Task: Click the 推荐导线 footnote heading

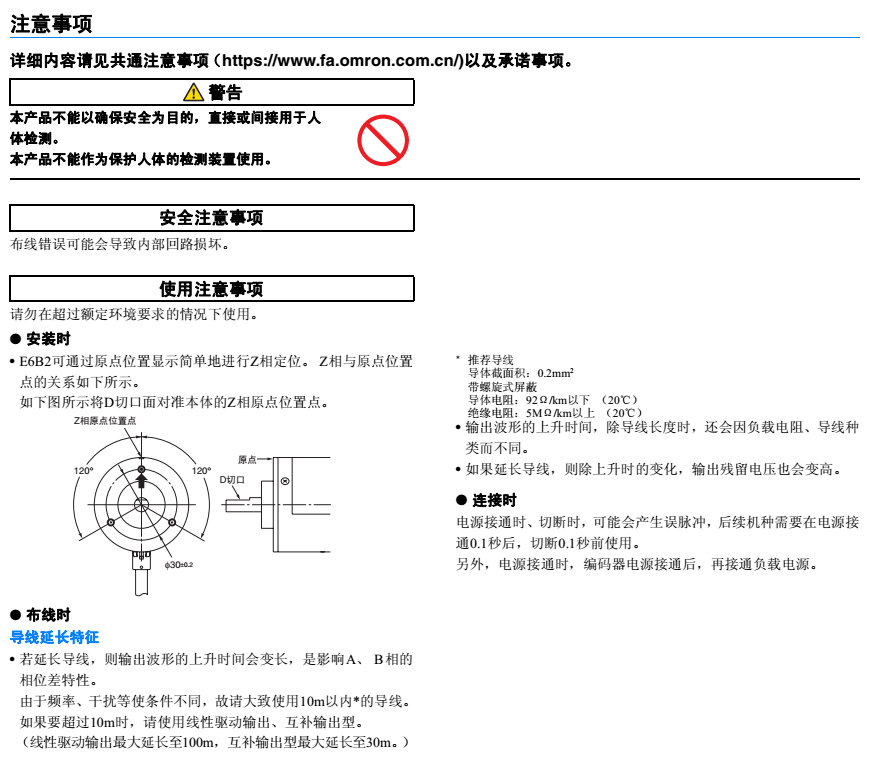Action: point(490,359)
